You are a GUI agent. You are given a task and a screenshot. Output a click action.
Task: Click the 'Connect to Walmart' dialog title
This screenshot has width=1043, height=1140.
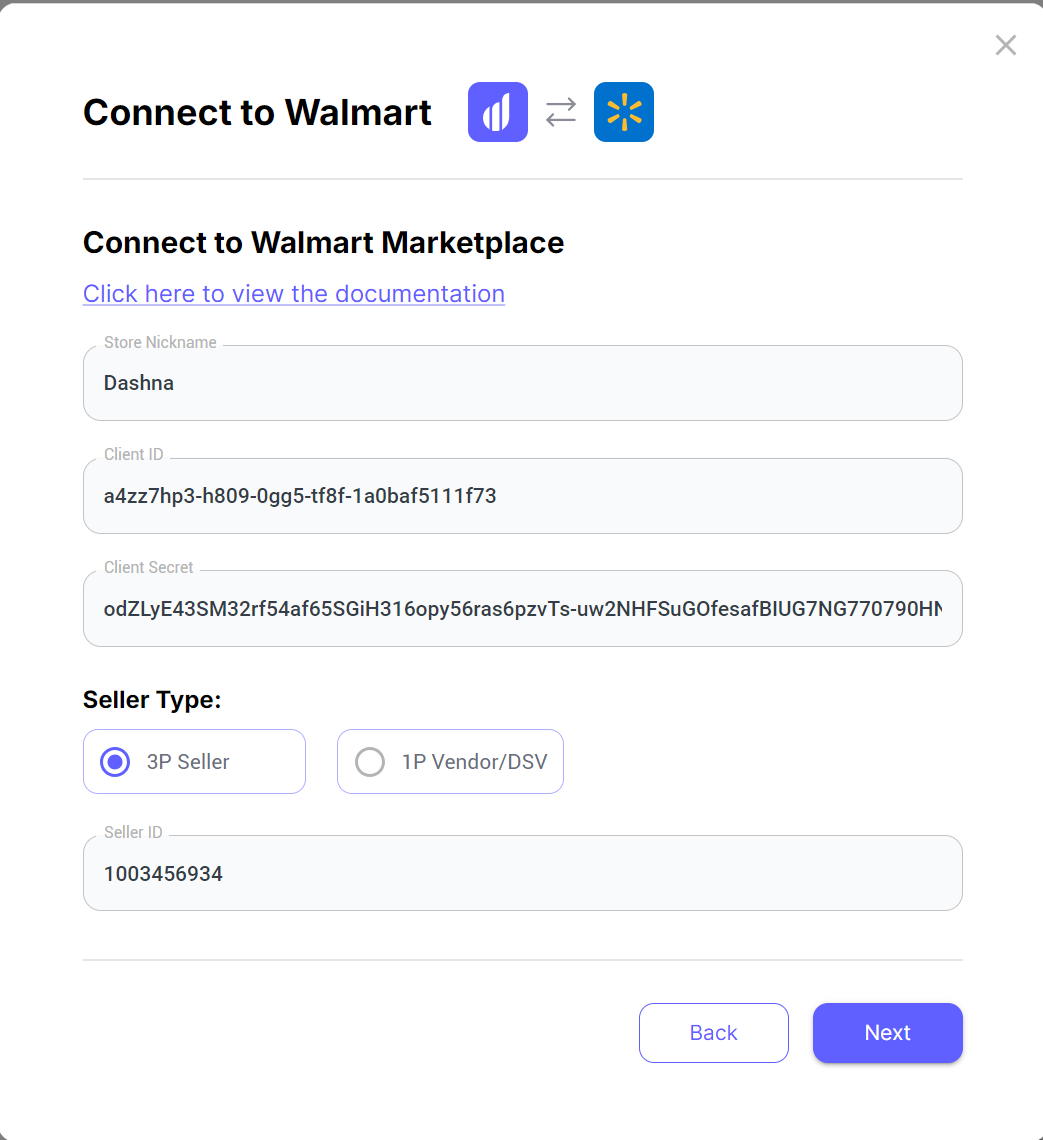[258, 112]
